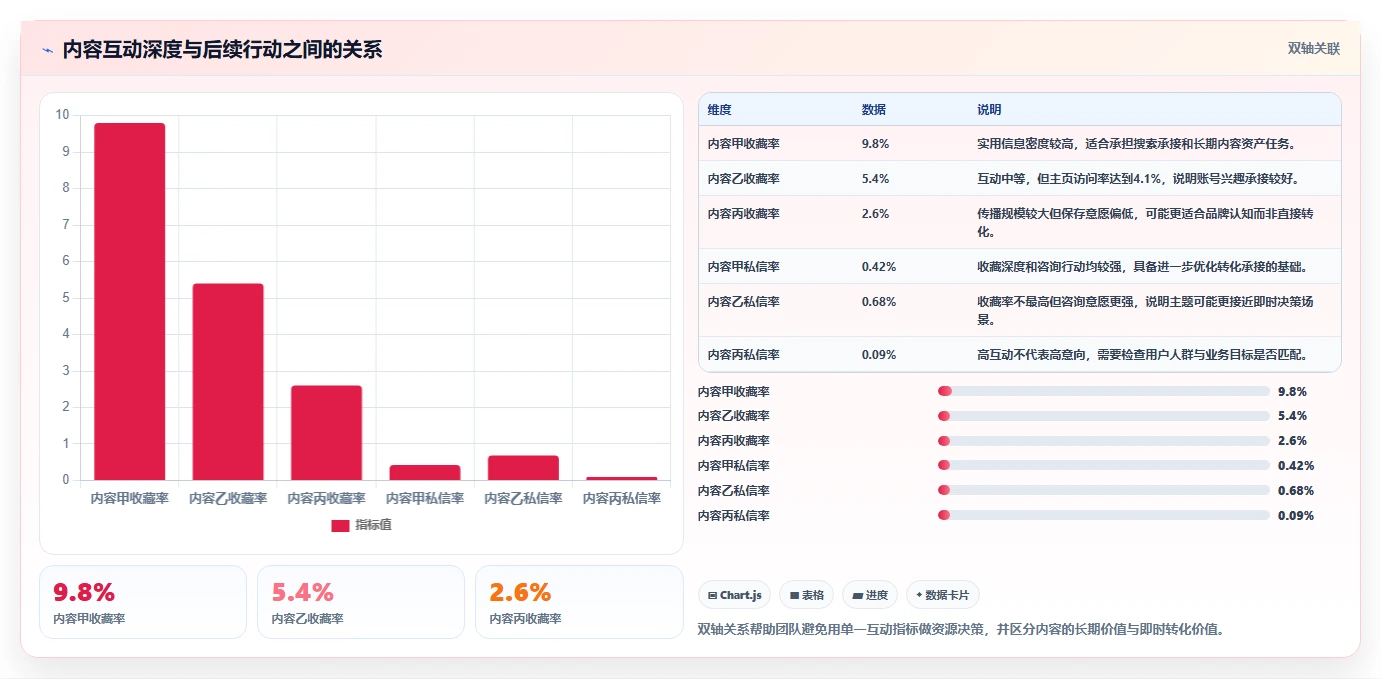Click the page title 内容互动深度与后续行动之间的关系
1381x679 pixels.
[222, 50]
